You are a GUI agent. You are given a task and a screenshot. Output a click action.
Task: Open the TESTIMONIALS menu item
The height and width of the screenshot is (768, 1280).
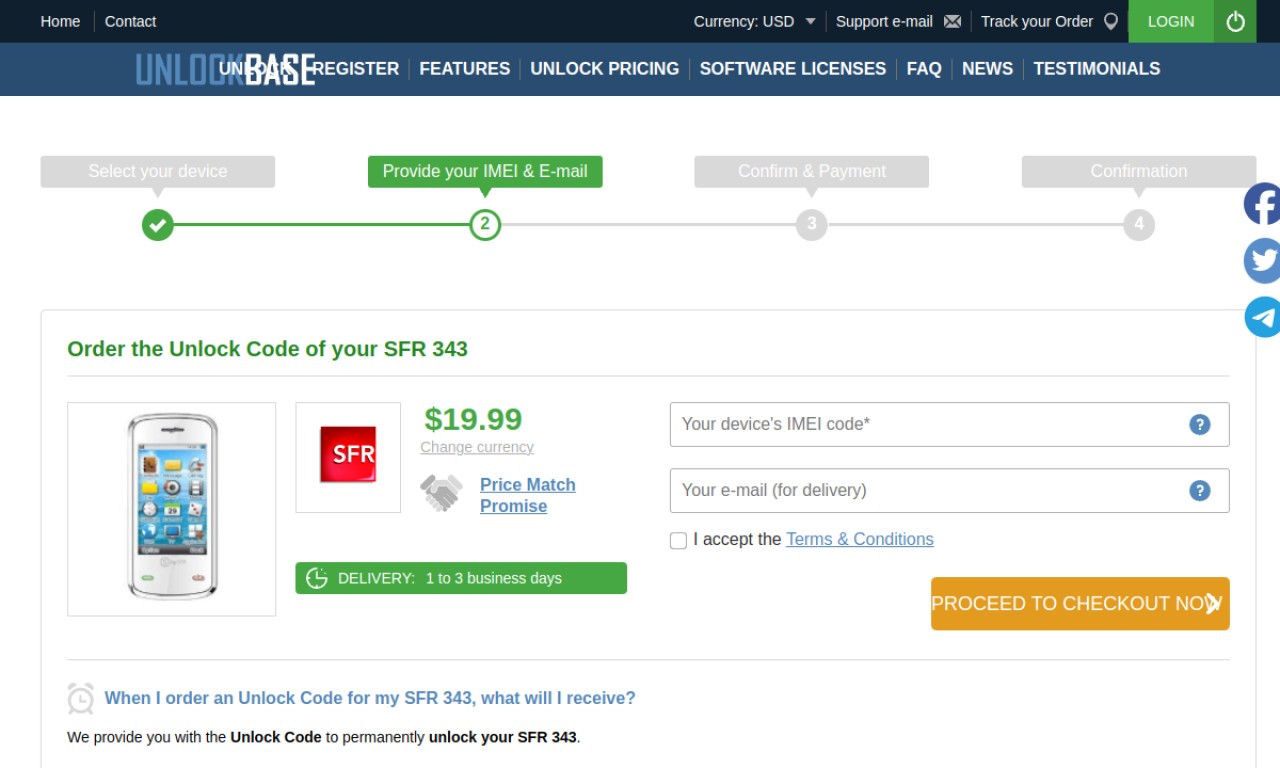point(1097,69)
